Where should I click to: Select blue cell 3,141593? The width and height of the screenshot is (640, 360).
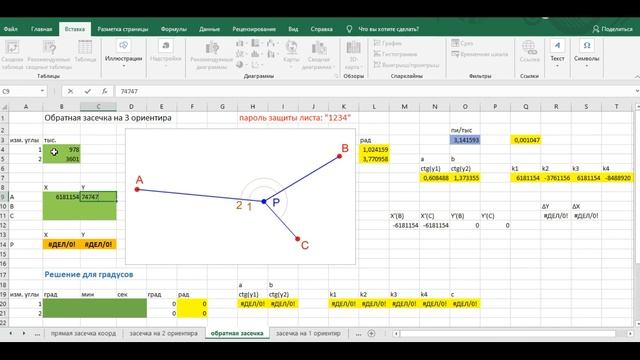point(465,140)
